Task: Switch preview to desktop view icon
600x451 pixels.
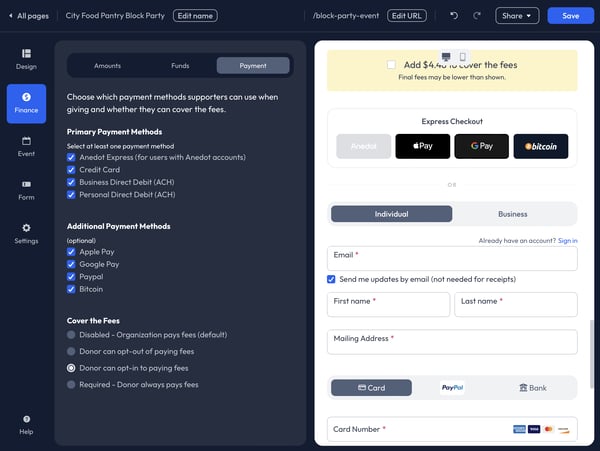Action: pyautogui.click(x=446, y=57)
